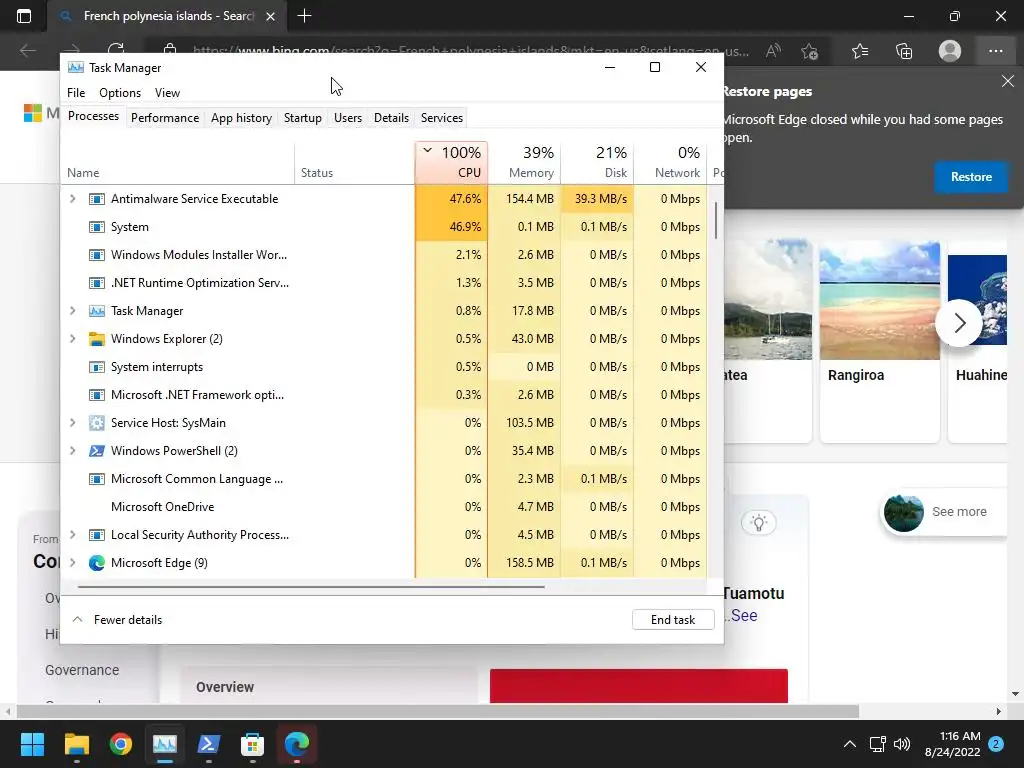Click the Service Host: SysMain gear icon
The image size is (1024, 768).
97,423
